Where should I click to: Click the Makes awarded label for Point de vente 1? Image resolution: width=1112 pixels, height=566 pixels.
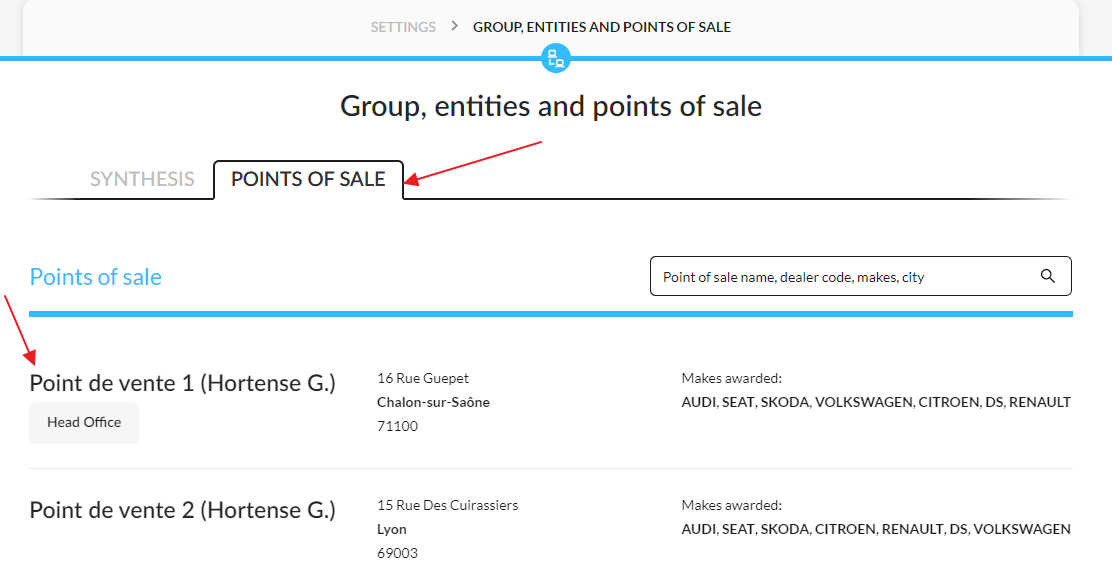click(731, 379)
